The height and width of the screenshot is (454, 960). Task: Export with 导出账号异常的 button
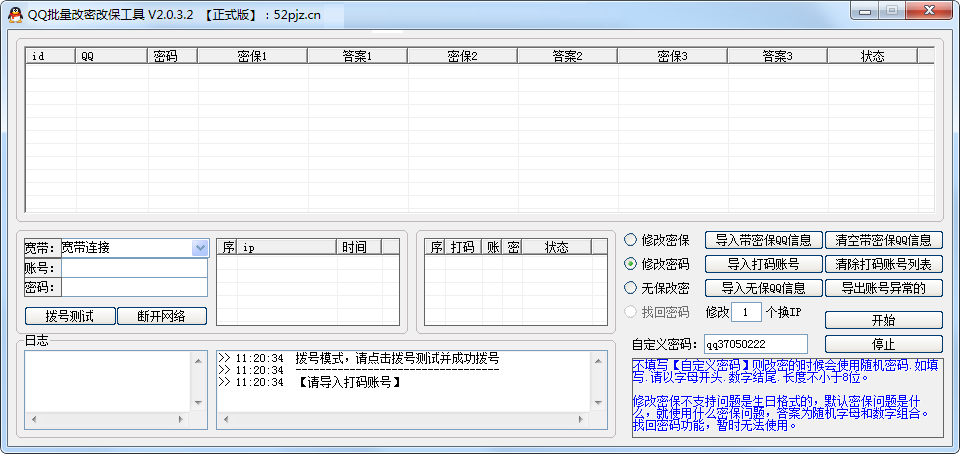[884, 288]
